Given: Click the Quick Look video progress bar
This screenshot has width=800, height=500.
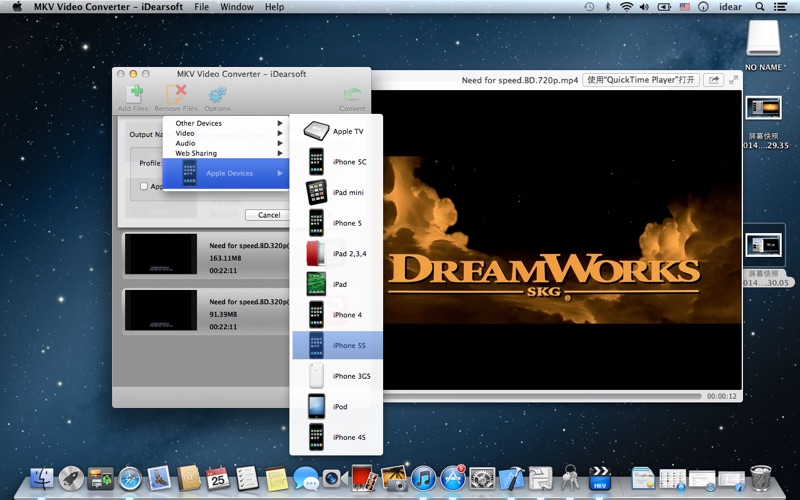Looking at the screenshot, I should click(x=543, y=396).
